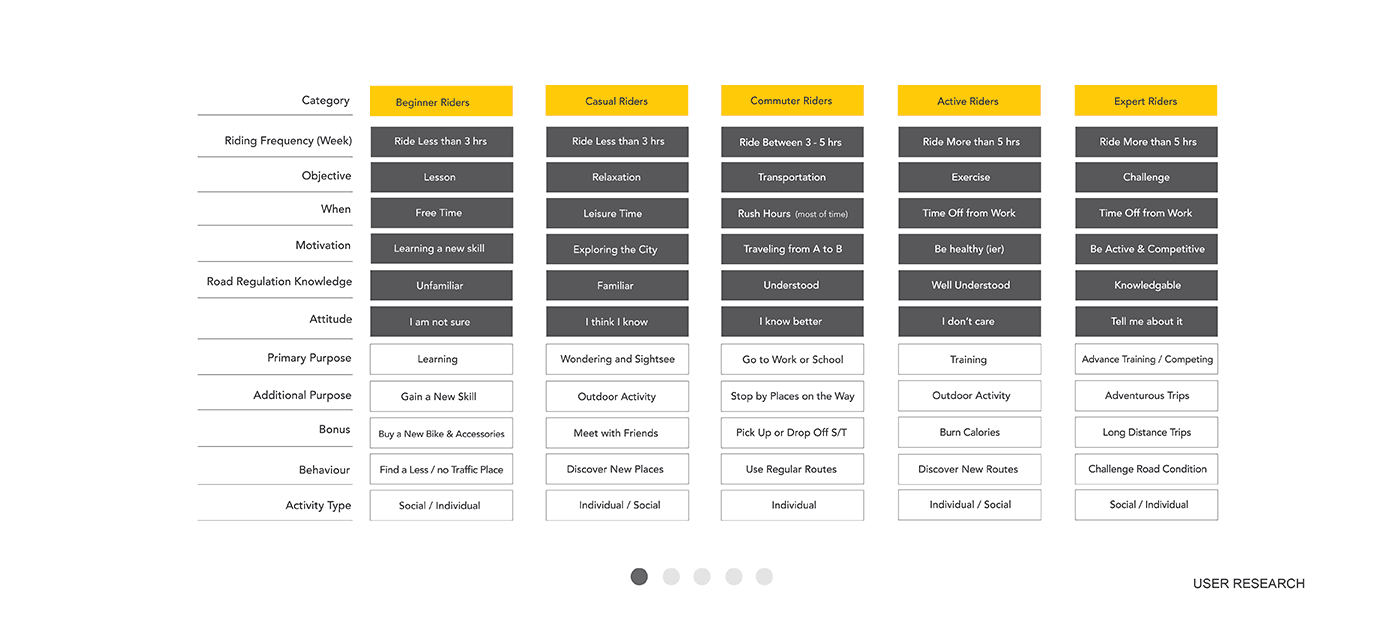Click the When row label

(336, 210)
